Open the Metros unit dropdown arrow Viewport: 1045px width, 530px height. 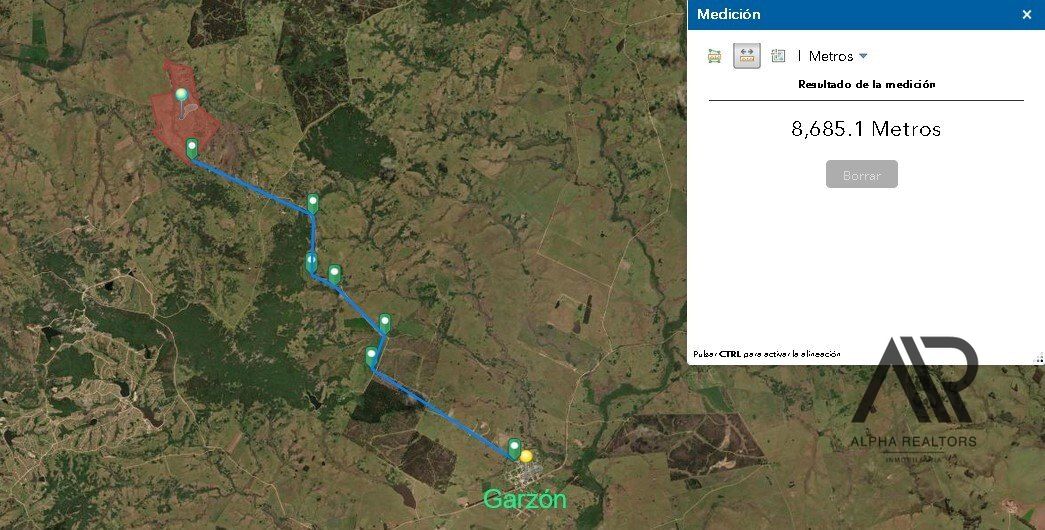pyautogui.click(x=863, y=56)
